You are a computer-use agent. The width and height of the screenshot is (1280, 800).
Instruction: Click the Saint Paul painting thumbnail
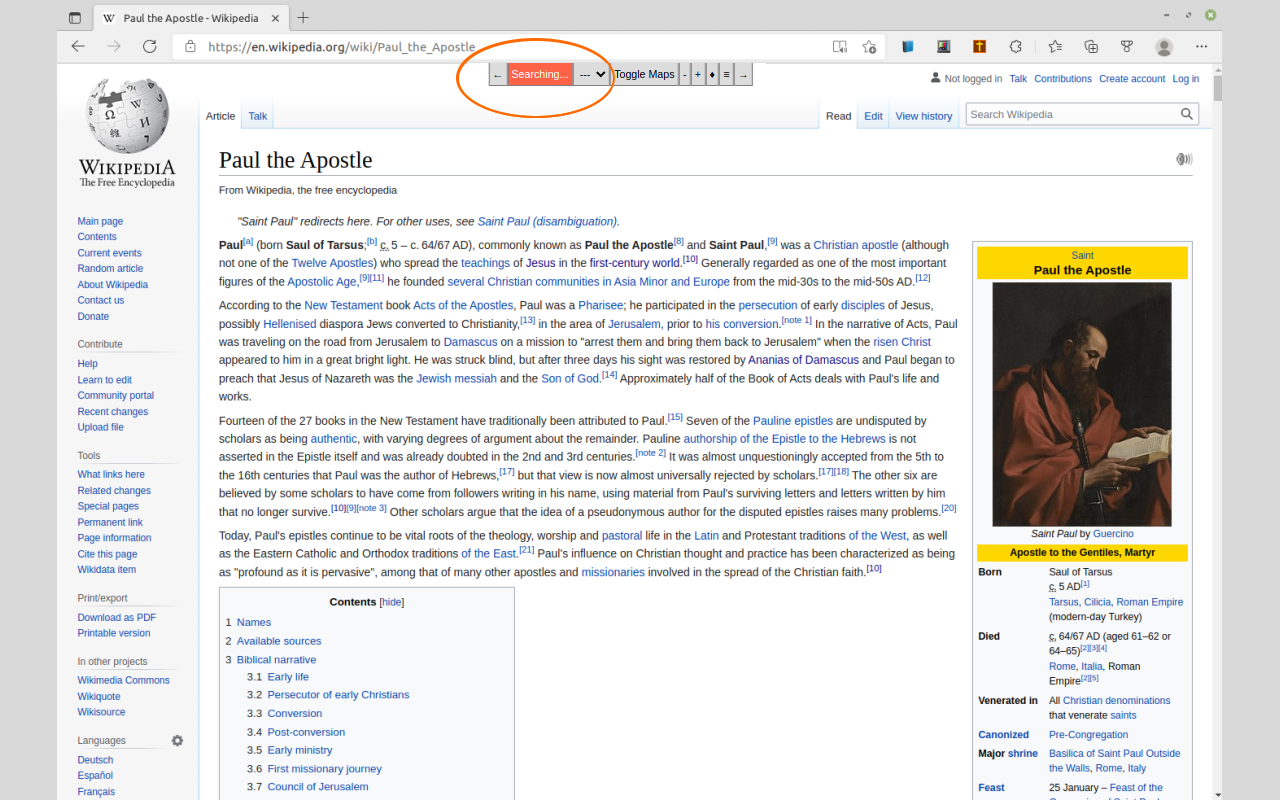(x=1082, y=404)
